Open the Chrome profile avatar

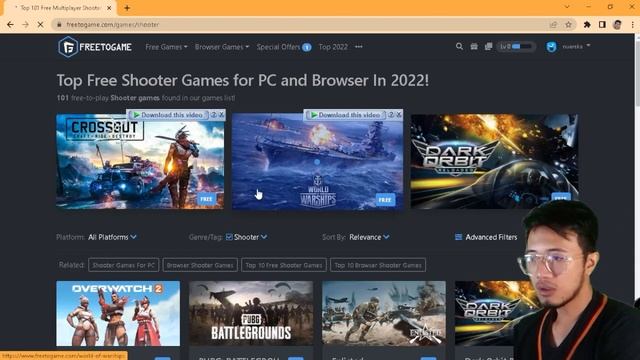tap(617, 24)
